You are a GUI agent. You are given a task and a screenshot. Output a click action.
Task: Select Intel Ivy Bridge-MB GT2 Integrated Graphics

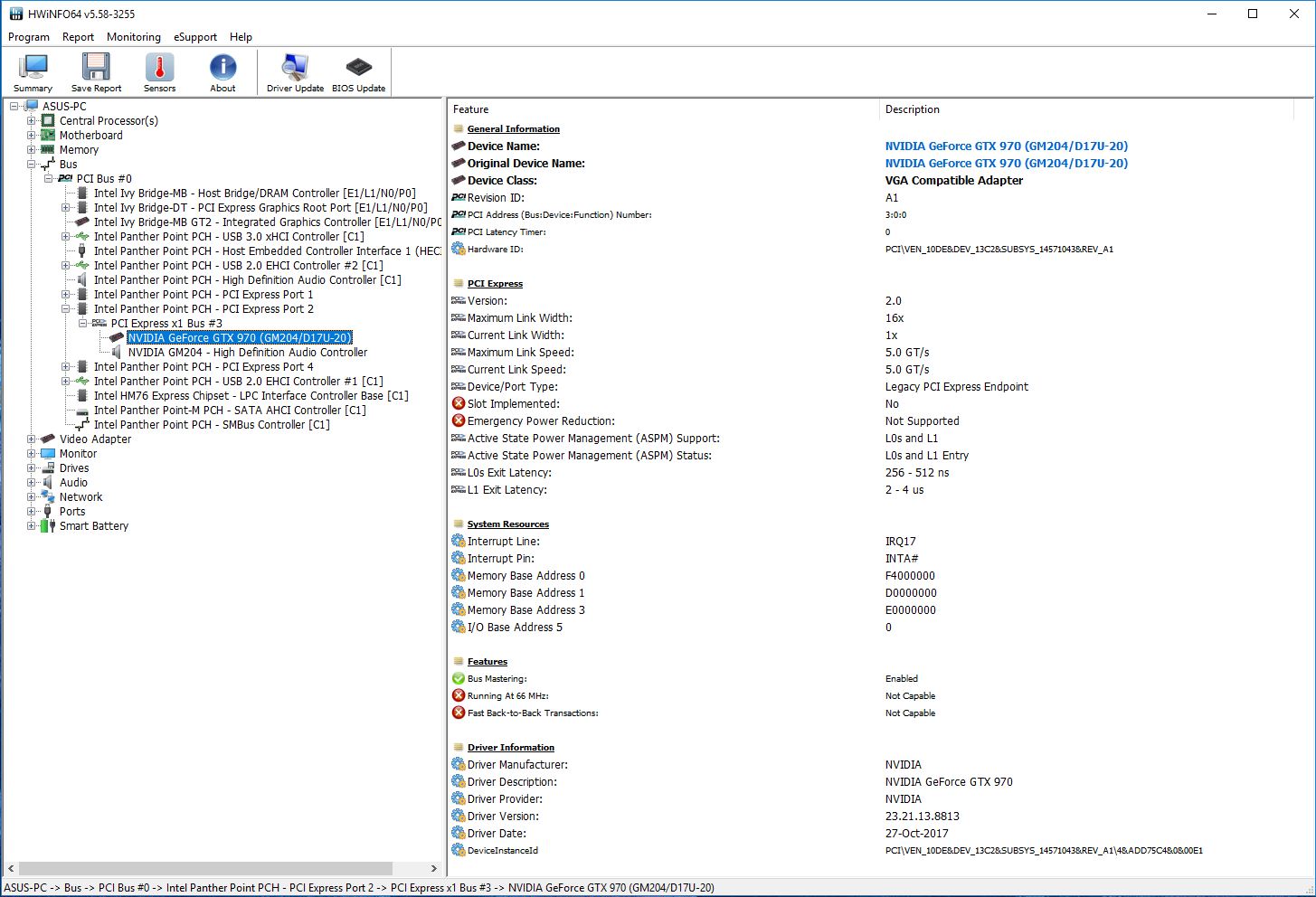[268, 222]
